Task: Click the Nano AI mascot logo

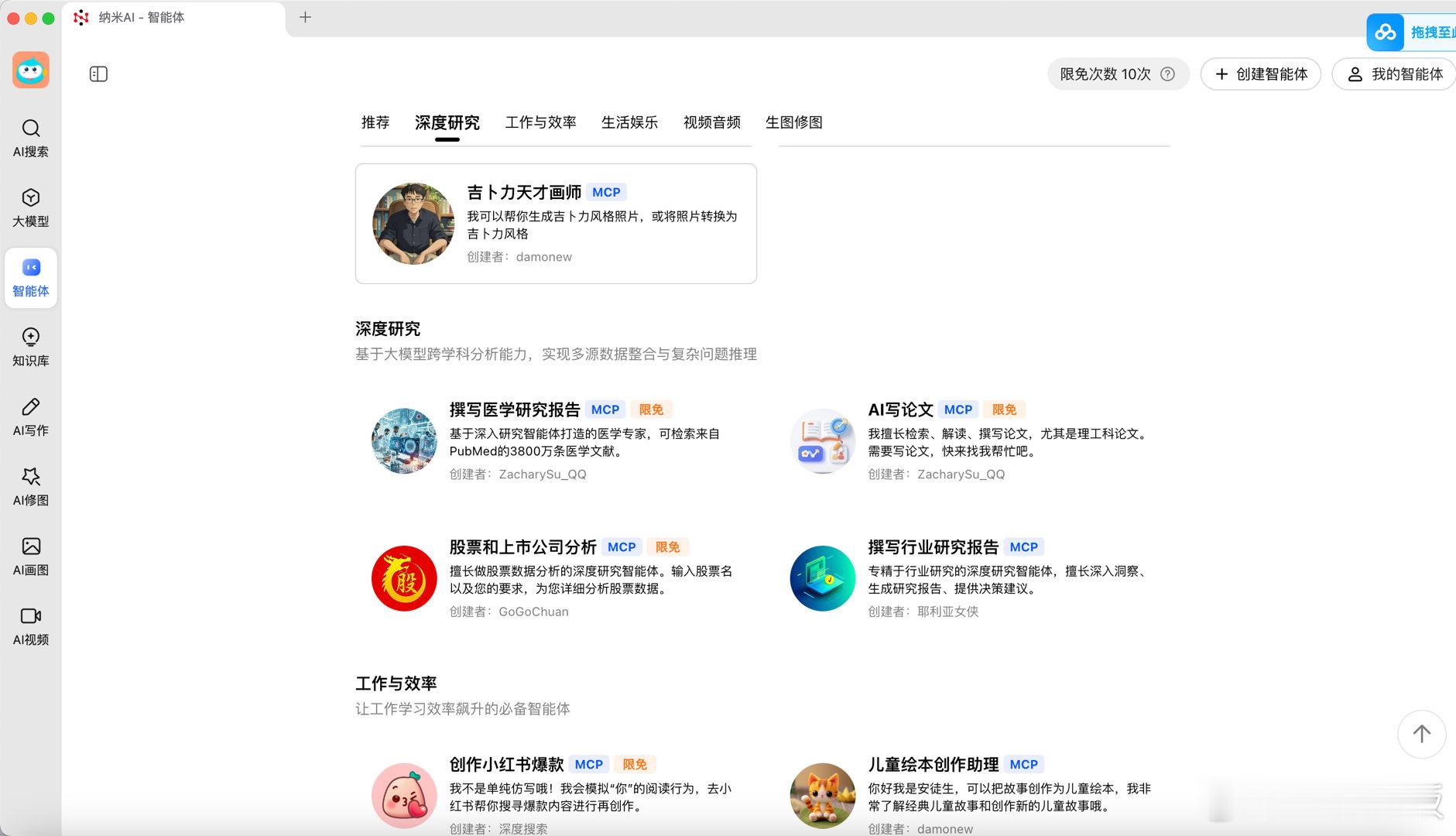Action: 31,70
